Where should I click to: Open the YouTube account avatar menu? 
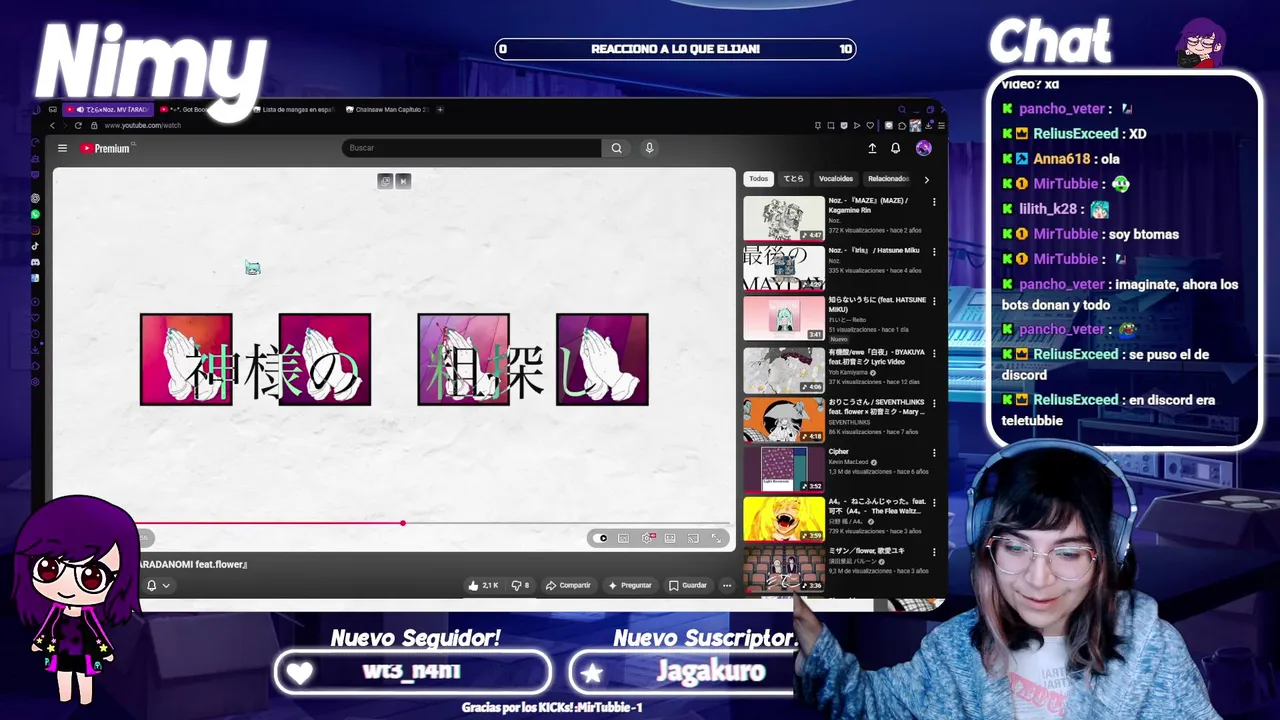pos(923,148)
